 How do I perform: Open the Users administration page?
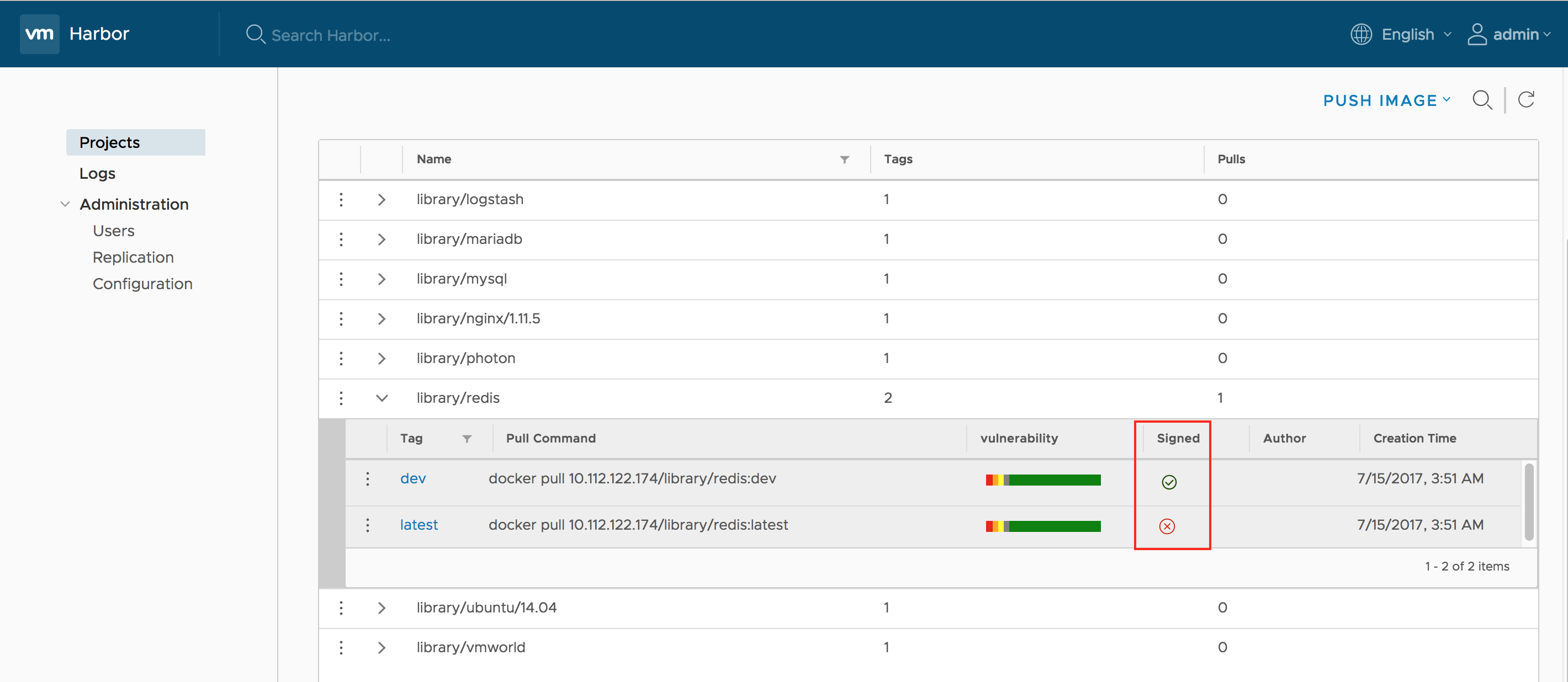point(113,231)
